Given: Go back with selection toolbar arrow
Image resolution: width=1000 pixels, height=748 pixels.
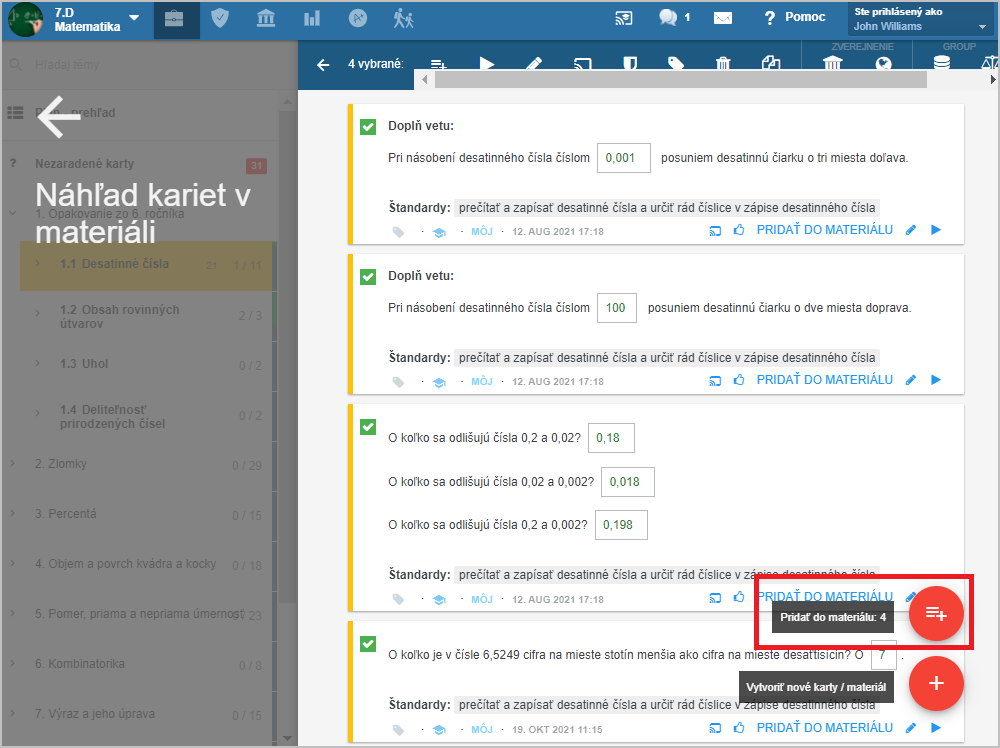Looking at the screenshot, I should pos(323,64).
